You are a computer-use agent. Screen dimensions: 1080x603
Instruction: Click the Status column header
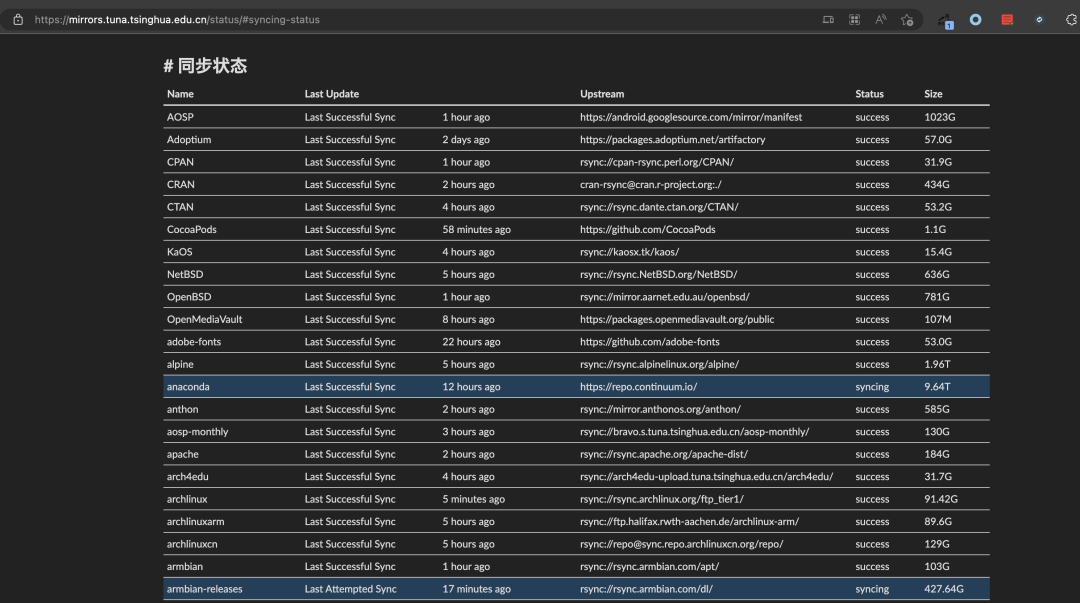[x=869, y=94]
